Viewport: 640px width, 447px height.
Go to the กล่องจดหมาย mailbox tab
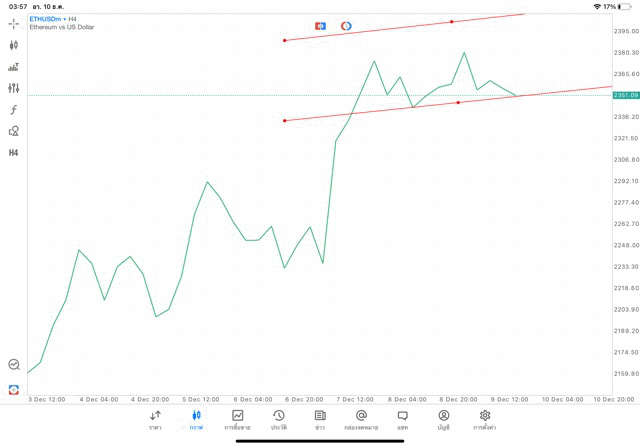(x=361, y=420)
